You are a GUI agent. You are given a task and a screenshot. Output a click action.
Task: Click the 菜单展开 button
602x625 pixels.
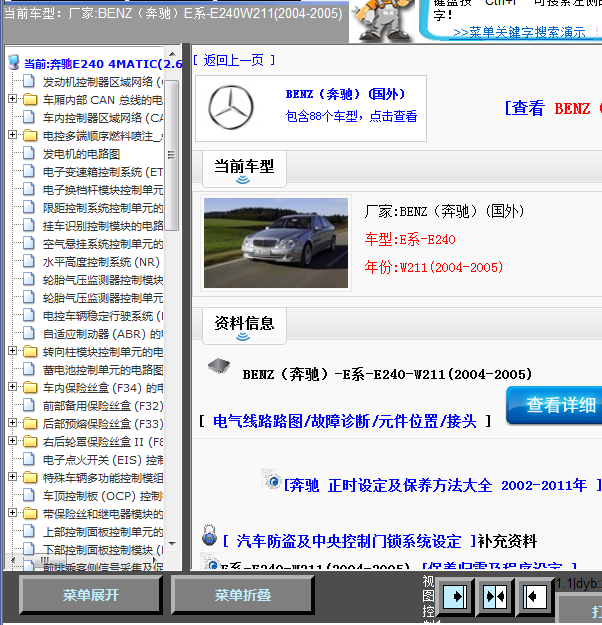click(91, 595)
